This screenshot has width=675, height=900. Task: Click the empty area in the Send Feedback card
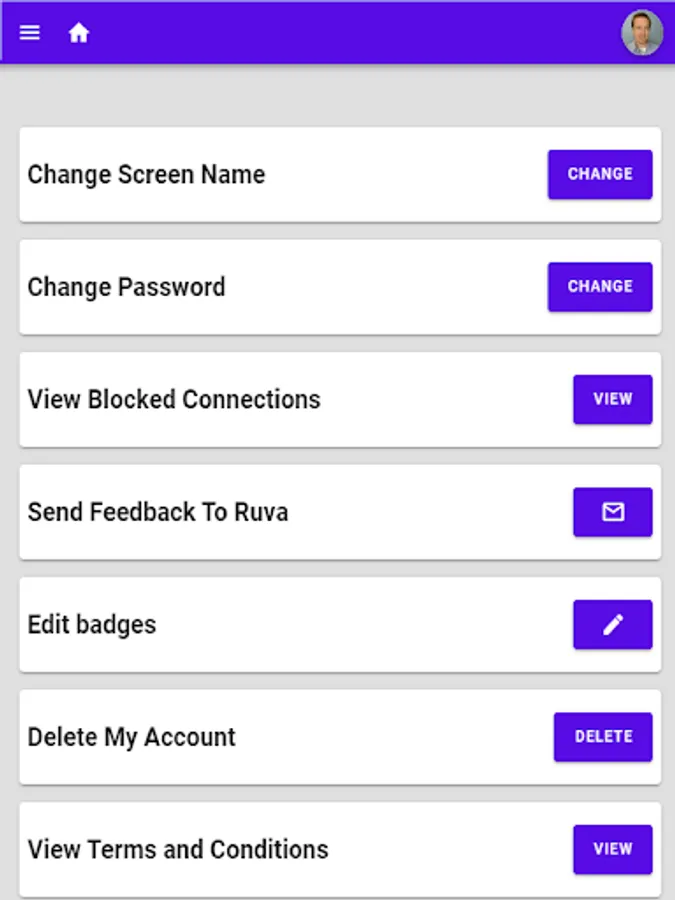coord(430,512)
